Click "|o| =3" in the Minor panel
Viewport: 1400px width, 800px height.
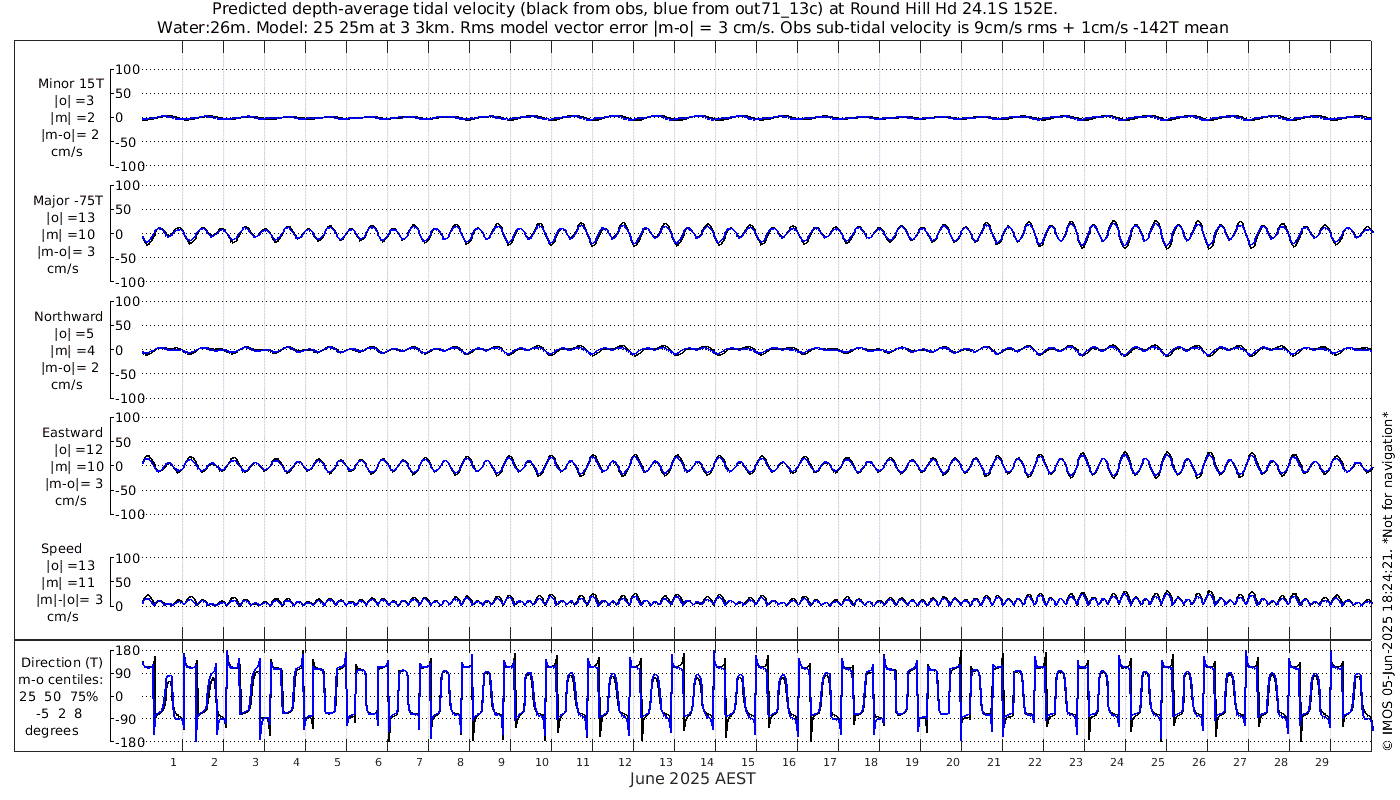[x=73, y=100]
